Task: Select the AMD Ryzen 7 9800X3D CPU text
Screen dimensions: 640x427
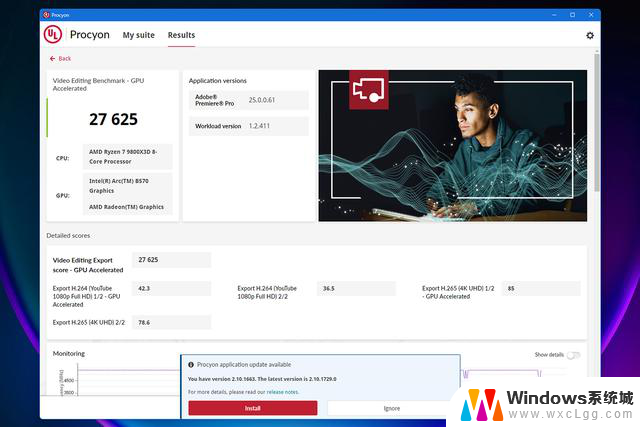Action: (123, 156)
